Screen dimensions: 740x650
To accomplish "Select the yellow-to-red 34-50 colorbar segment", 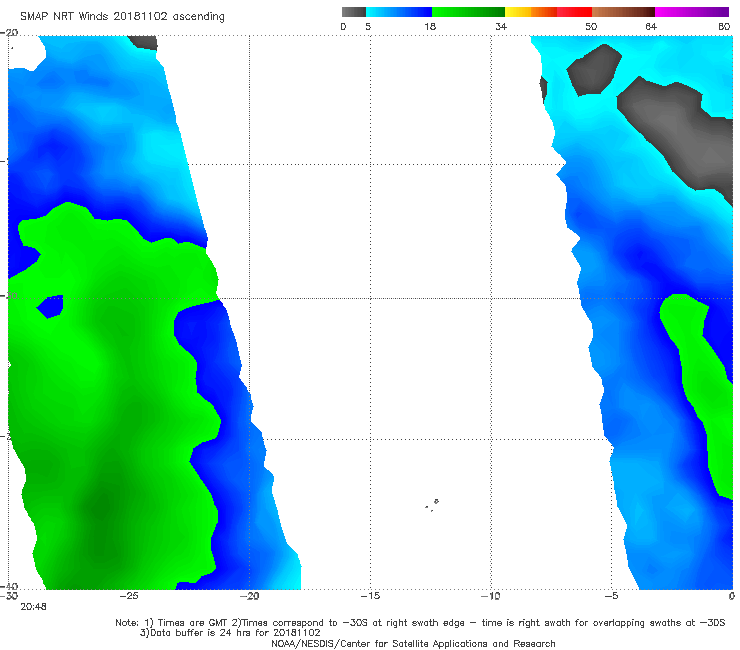I will 548,12.
